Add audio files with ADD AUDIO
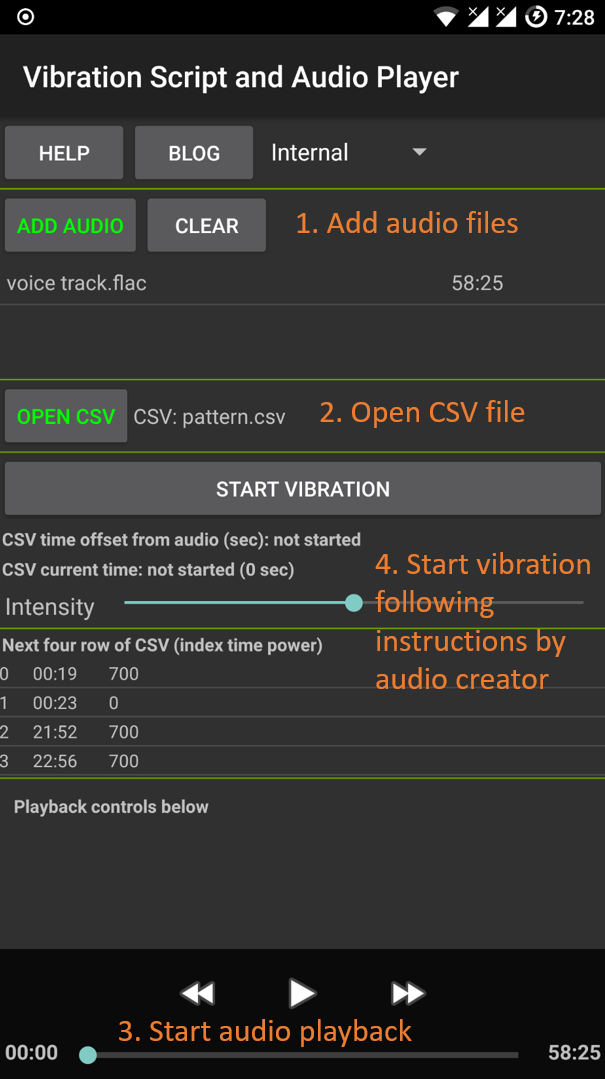Viewport: 605px width, 1079px height. coord(69,225)
